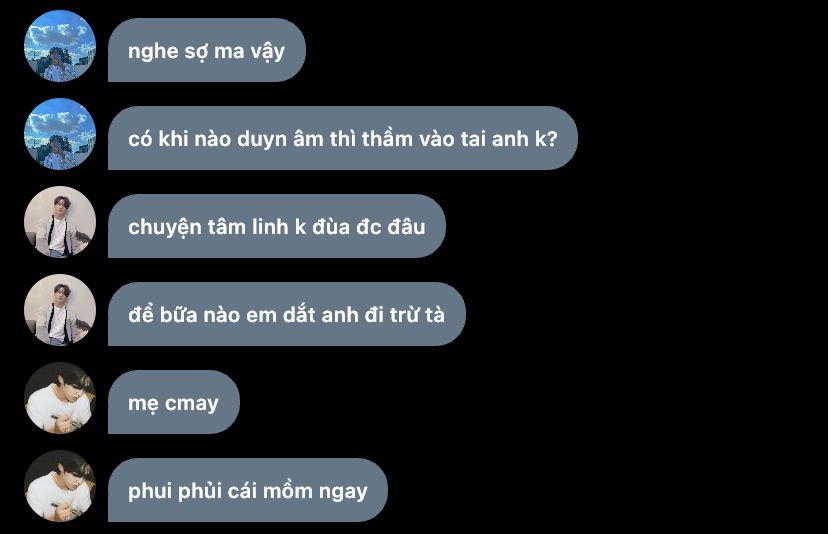The image size is (828, 534).
Task: Click the words "tâm linh" in the third message
Action: pos(248,227)
